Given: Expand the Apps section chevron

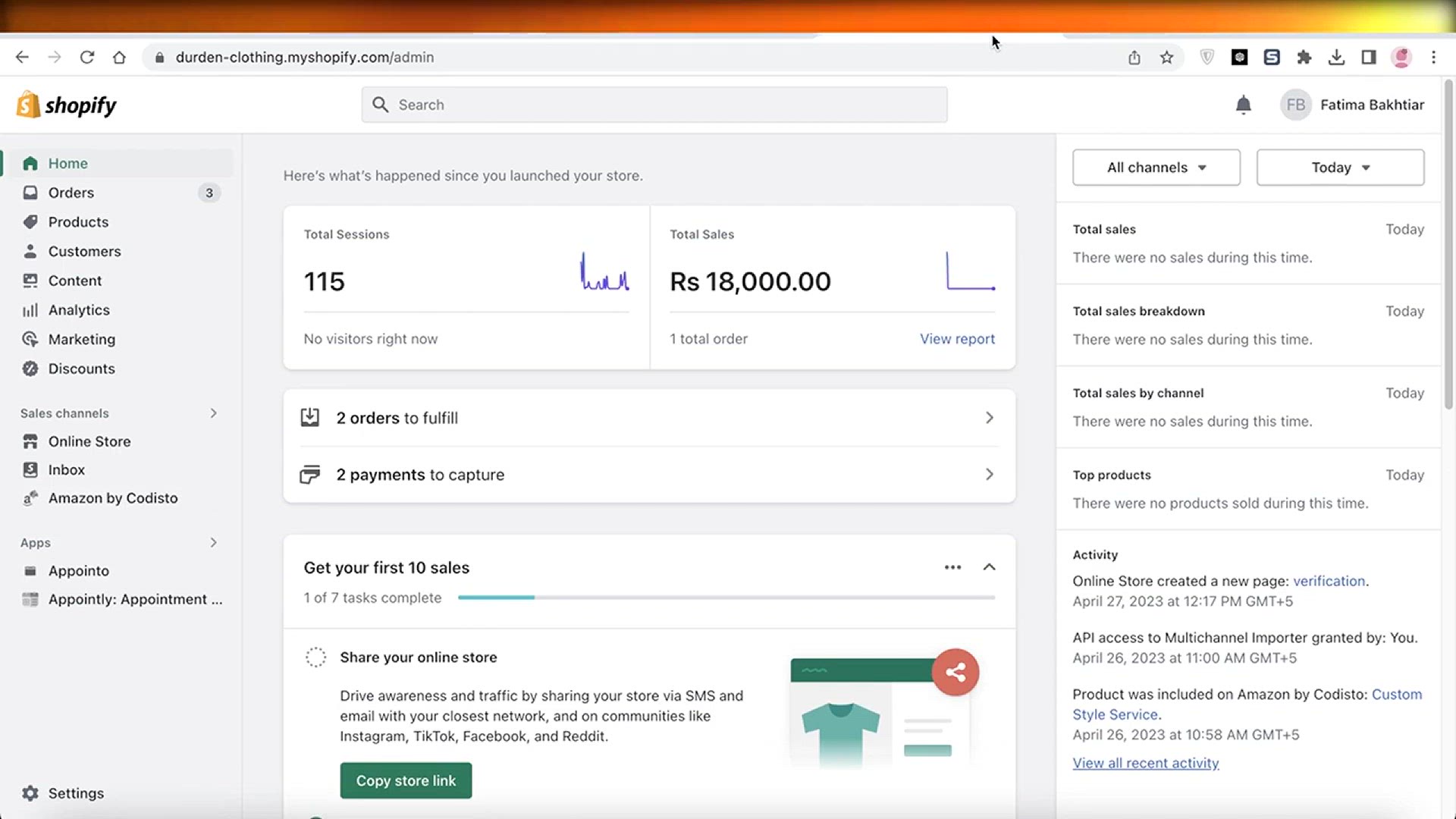Looking at the screenshot, I should (x=213, y=543).
